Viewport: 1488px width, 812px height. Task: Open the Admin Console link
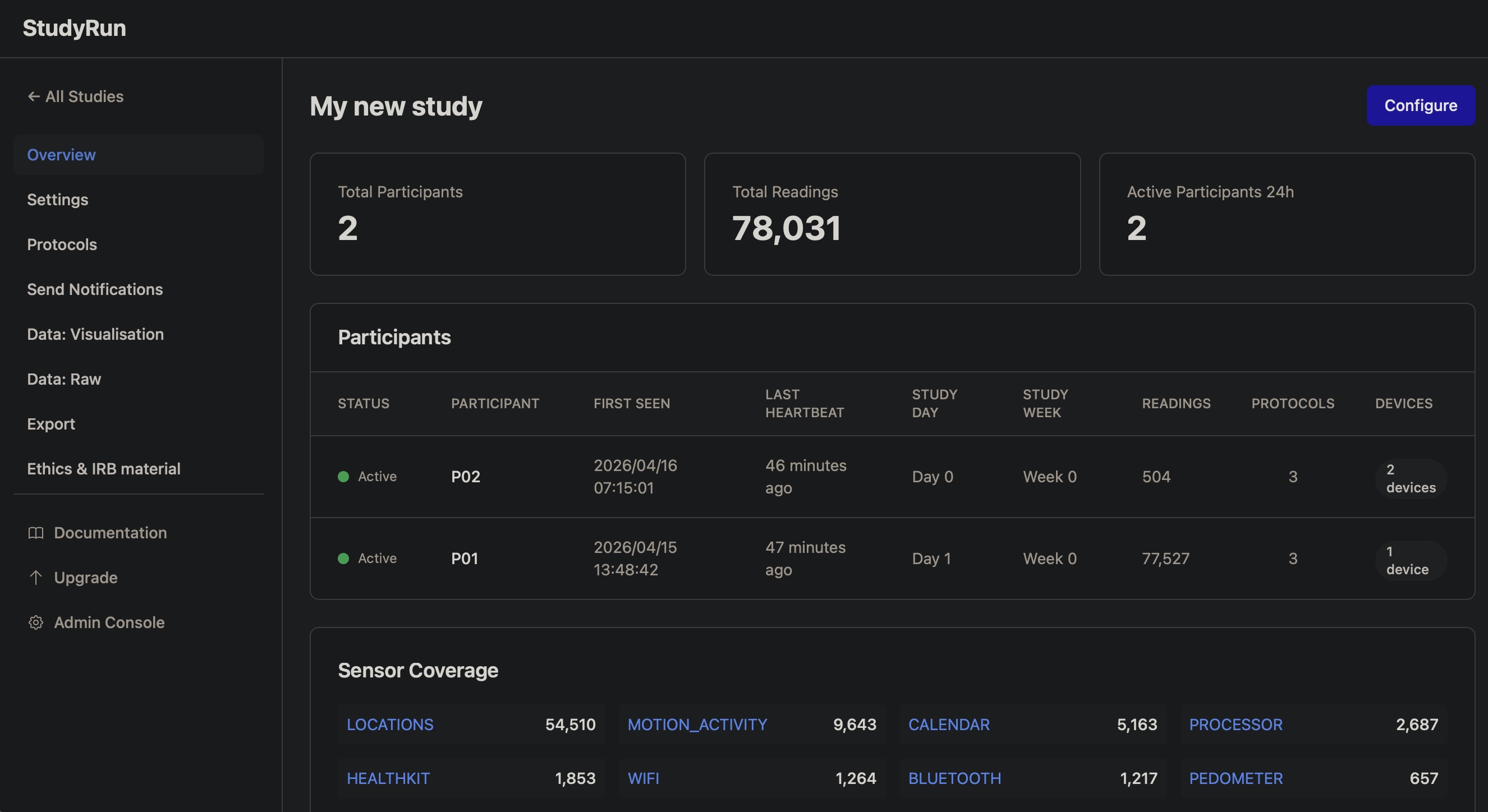pos(109,622)
